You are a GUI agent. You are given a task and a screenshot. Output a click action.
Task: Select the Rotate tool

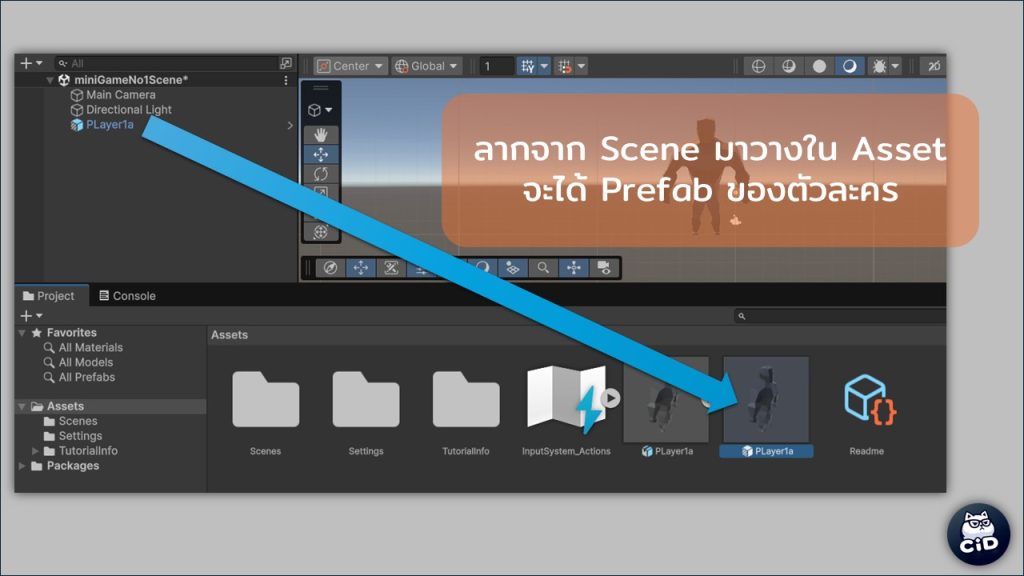coord(321,173)
